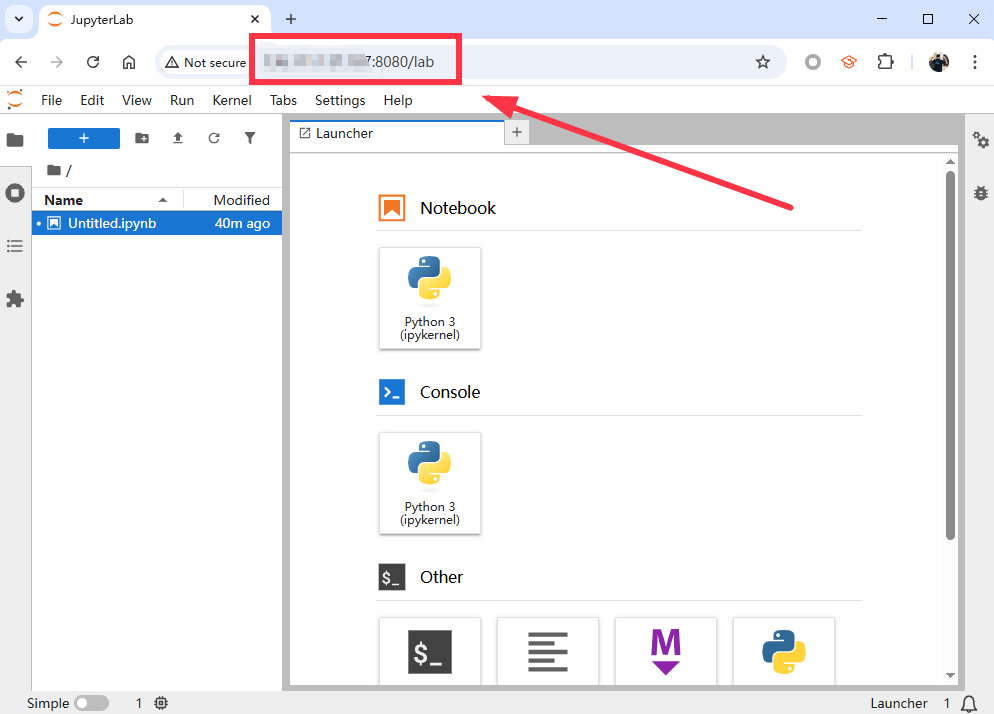The width and height of the screenshot is (994, 714).
Task: Refresh the file browser list
Action: pyautogui.click(x=214, y=138)
